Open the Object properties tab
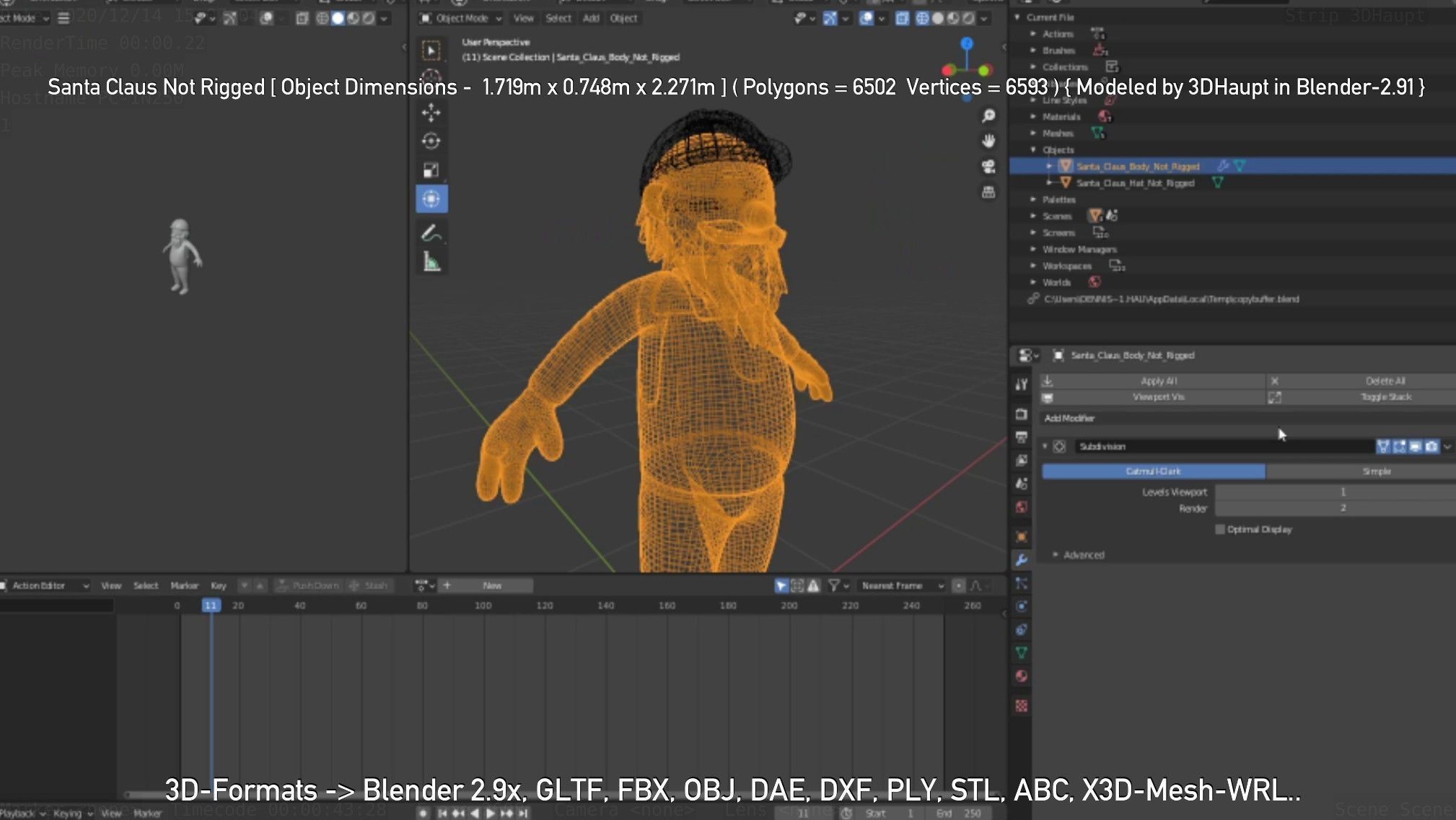Image resolution: width=1456 pixels, height=820 pixels. click(1021, 537)
